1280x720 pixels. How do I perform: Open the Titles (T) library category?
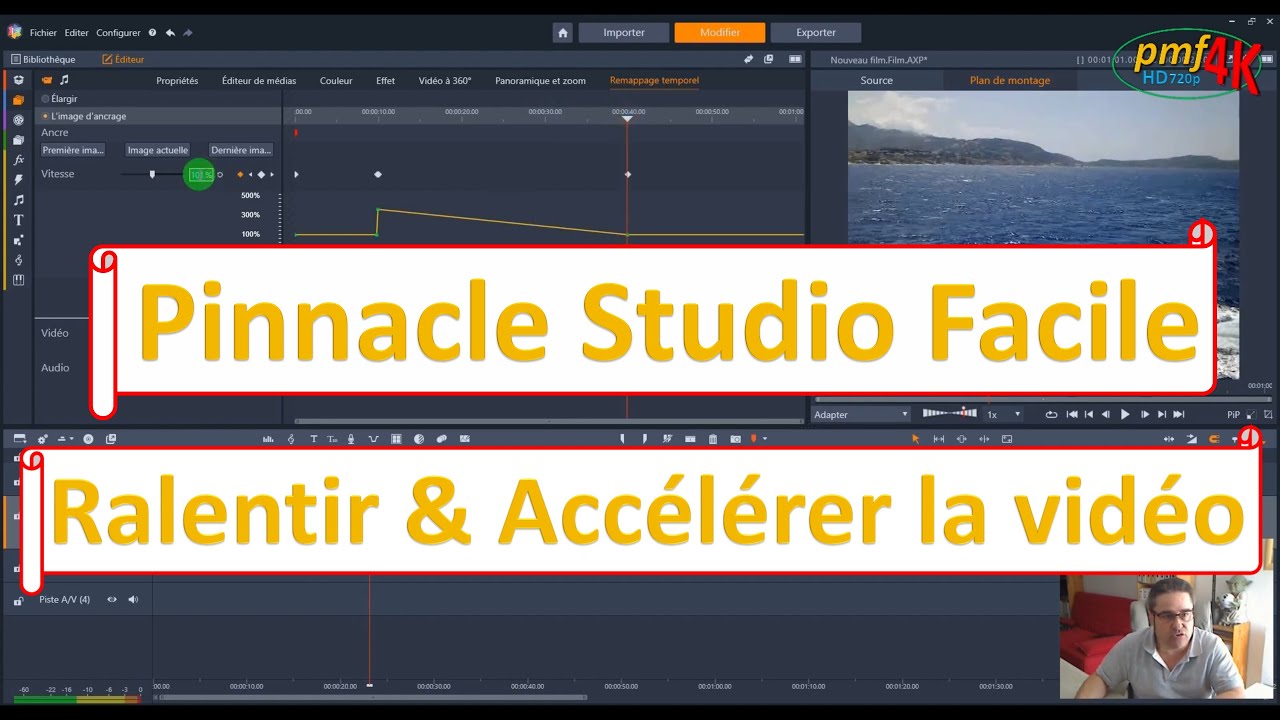tap(18, 220)
